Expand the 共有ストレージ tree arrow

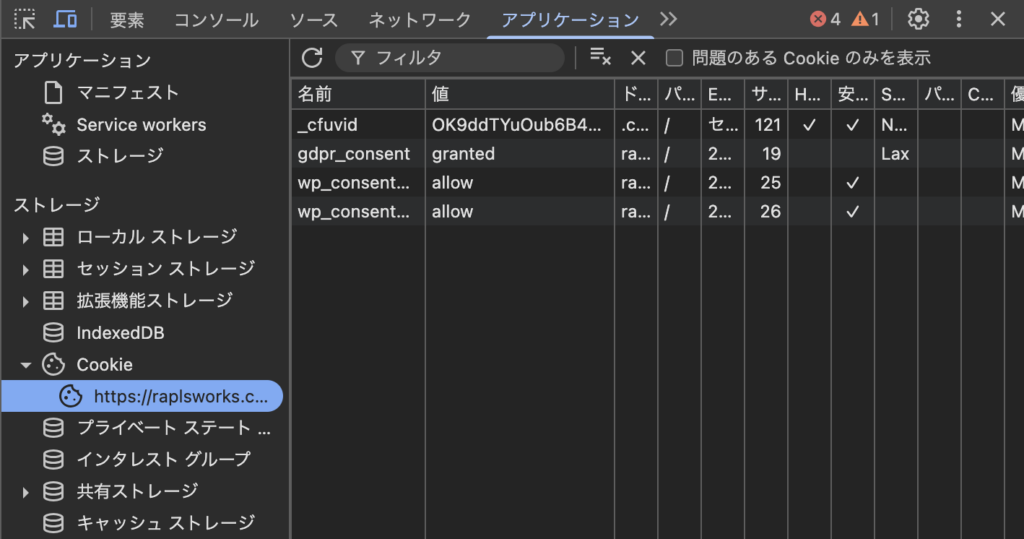25,492
